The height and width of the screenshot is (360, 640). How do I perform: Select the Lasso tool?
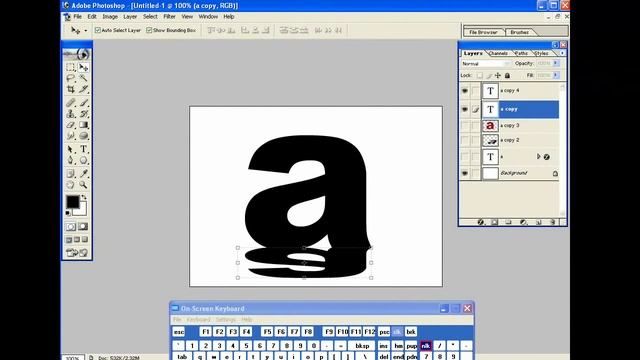[71, 78]
